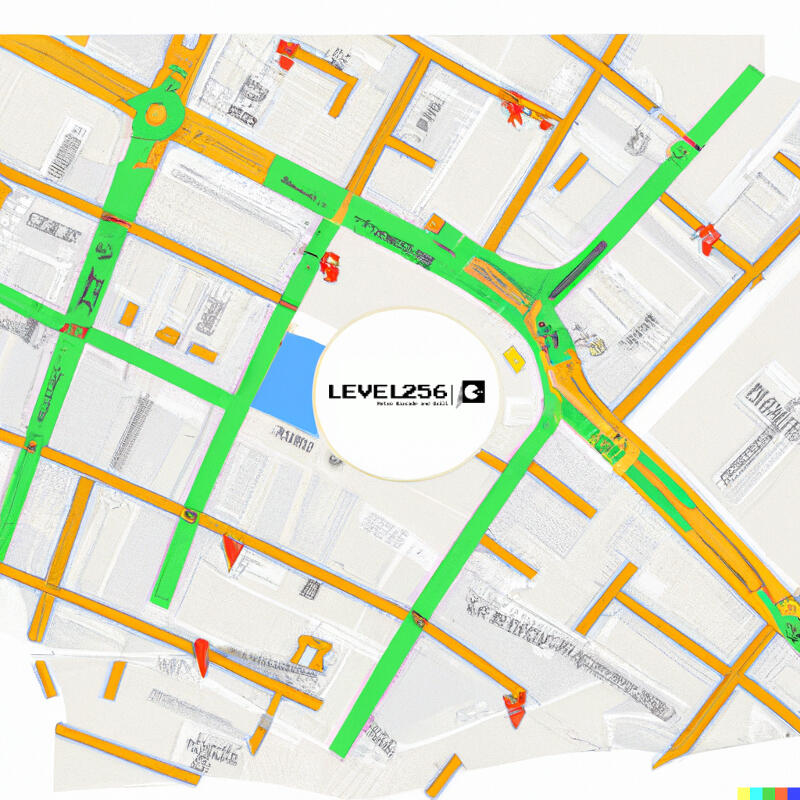Select the dark gray bar on green road
This screenshot has width=800, height=800.
[578, 270]
